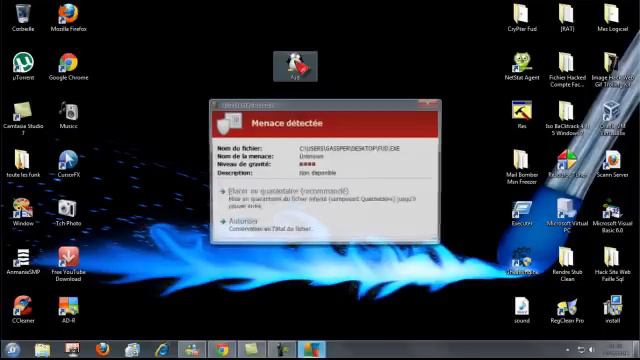
Task: Launch the Mozilla Firefox desktop shortcut
Action: coord(68,18)
